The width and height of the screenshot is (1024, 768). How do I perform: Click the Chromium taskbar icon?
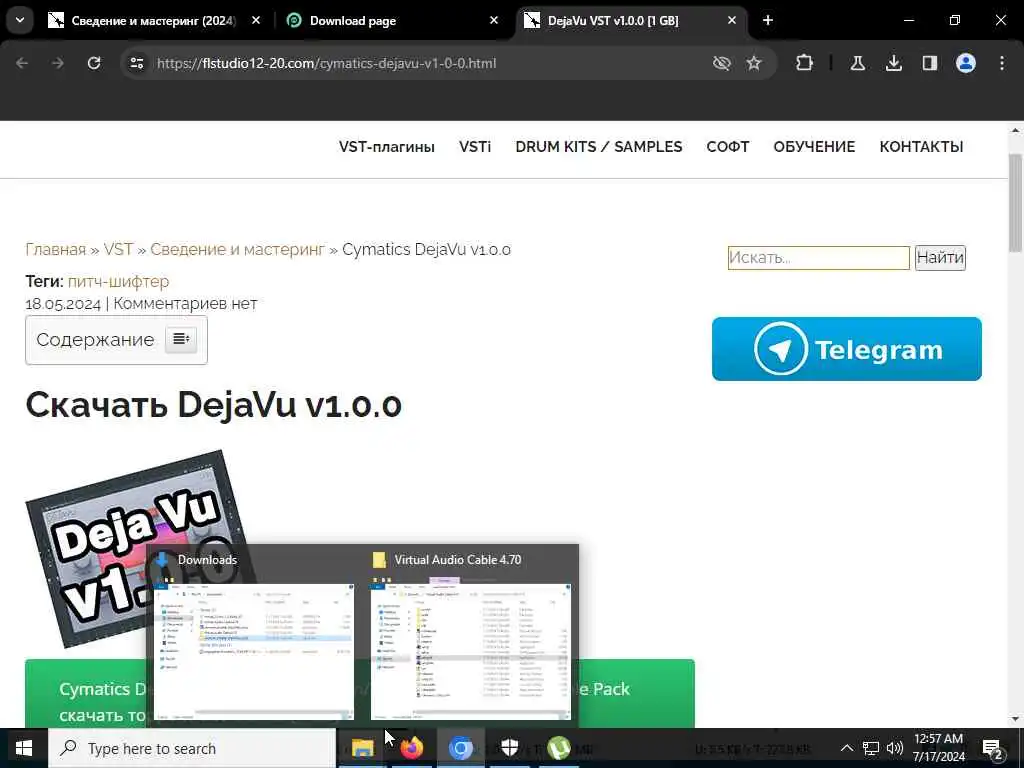[460, 748]
